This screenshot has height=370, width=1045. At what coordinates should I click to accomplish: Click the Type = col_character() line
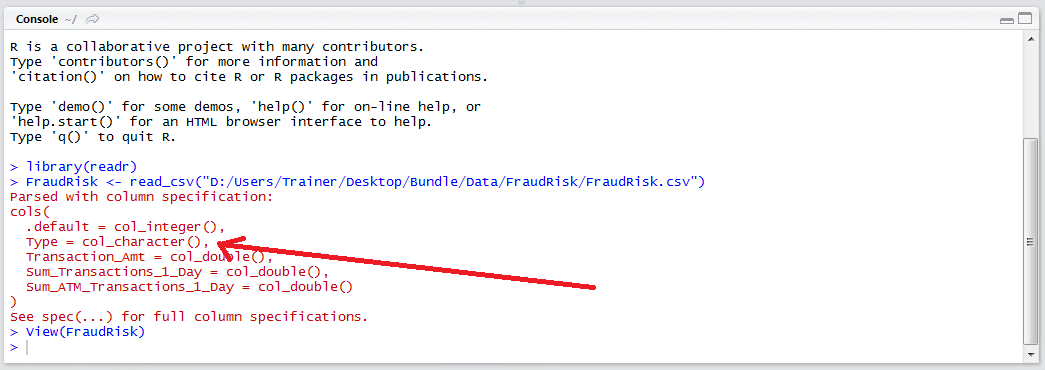[x=118, y=241]
